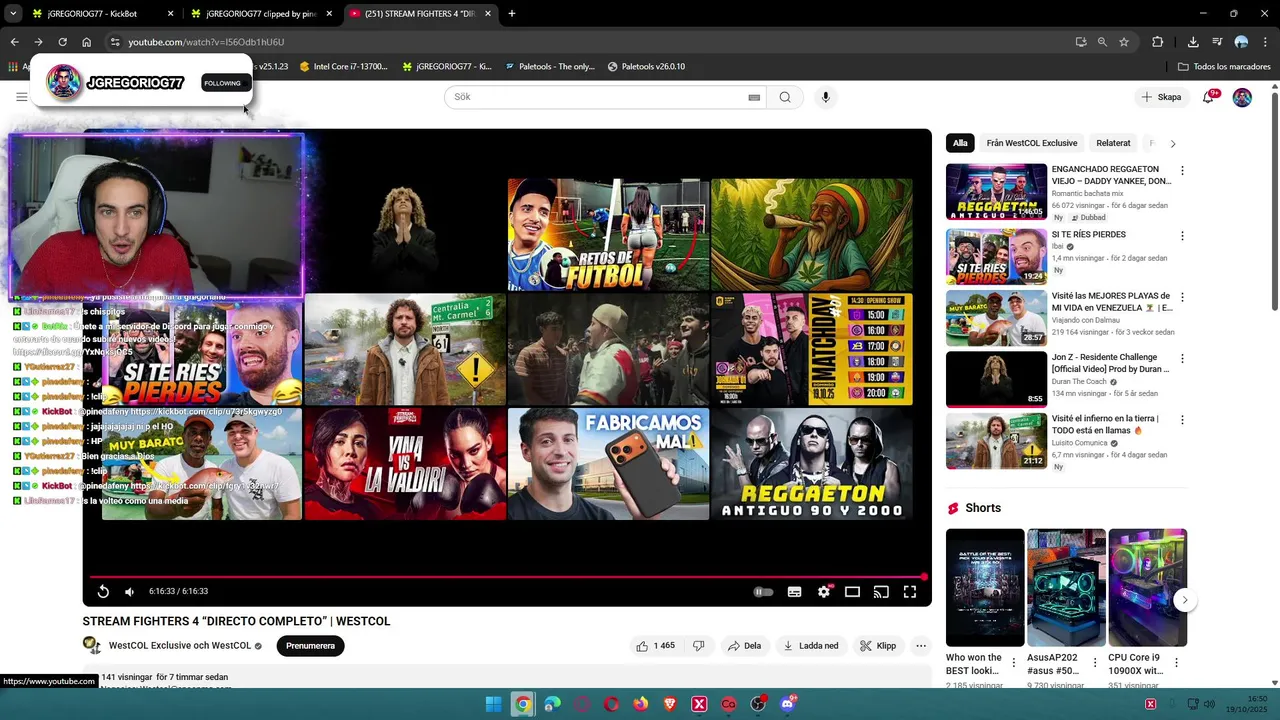
Task: Open a new browser tab
Action: (511, 14)
